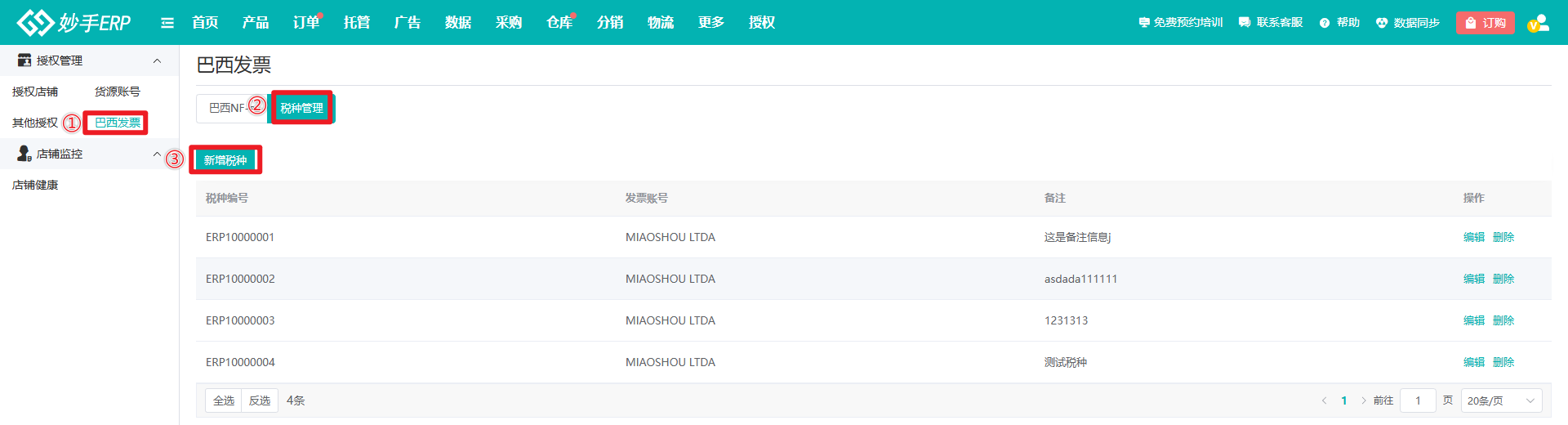Click the 新增税种 button
The width and height of the screenshot is (1568, 425).
tap(225, 160)
